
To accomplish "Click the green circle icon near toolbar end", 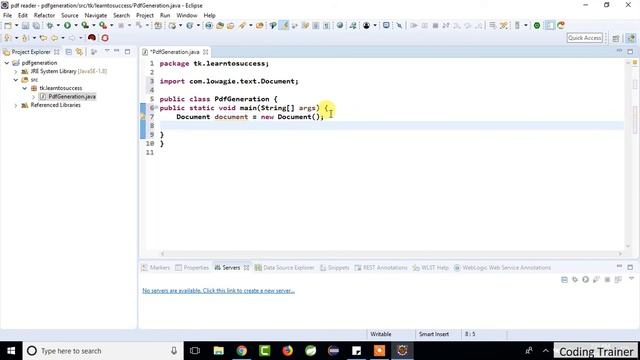I will point(537,26).
